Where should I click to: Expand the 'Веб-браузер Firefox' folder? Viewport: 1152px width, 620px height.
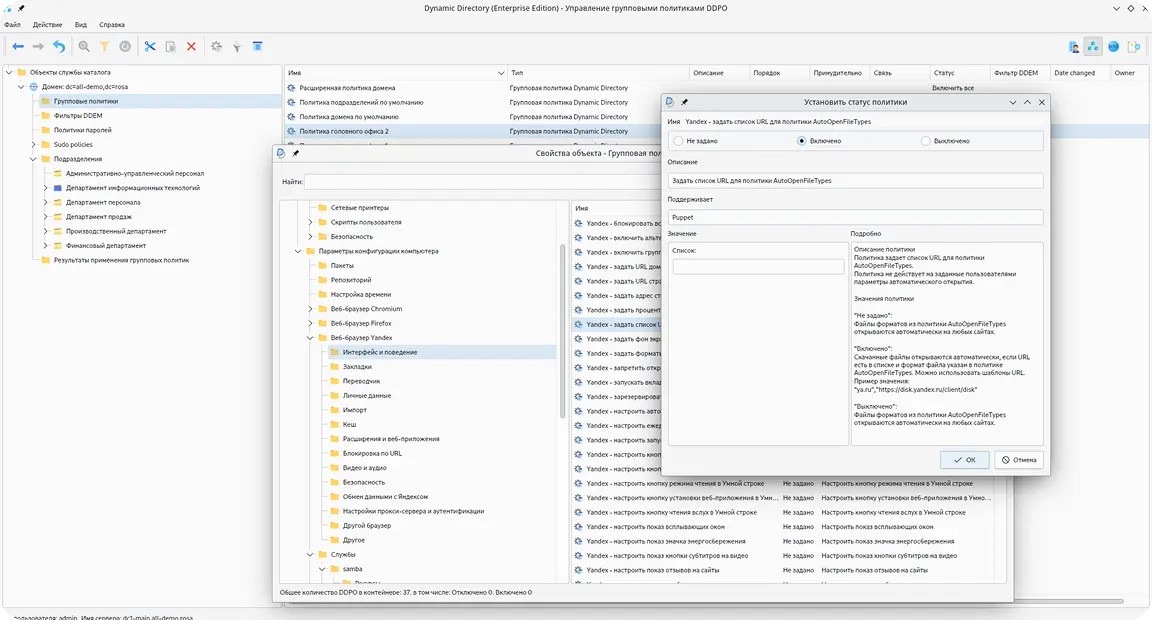click(310, 323)
